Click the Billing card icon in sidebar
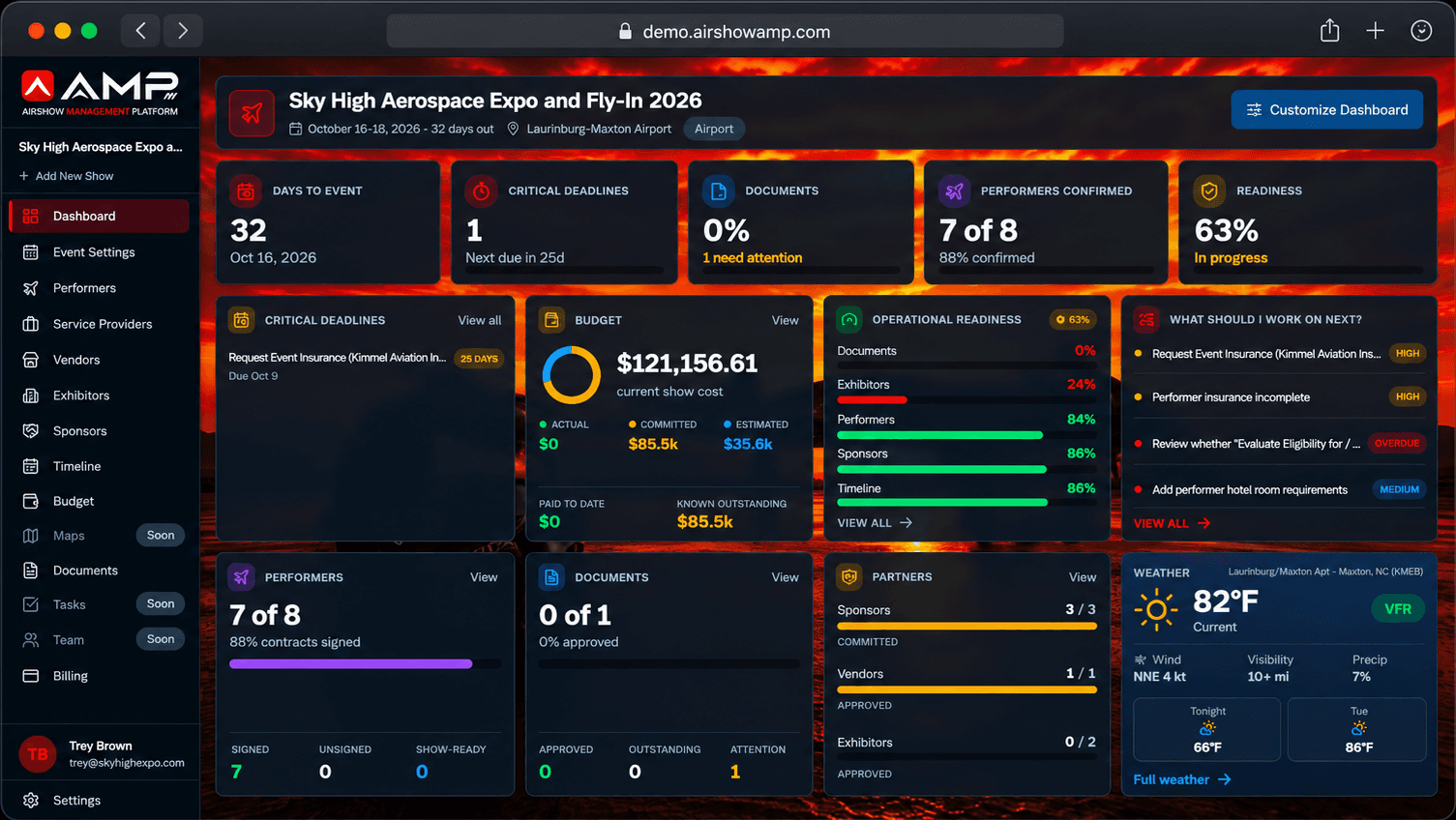The height and width of the screenshot is (820, 1456). click(31, 676)
